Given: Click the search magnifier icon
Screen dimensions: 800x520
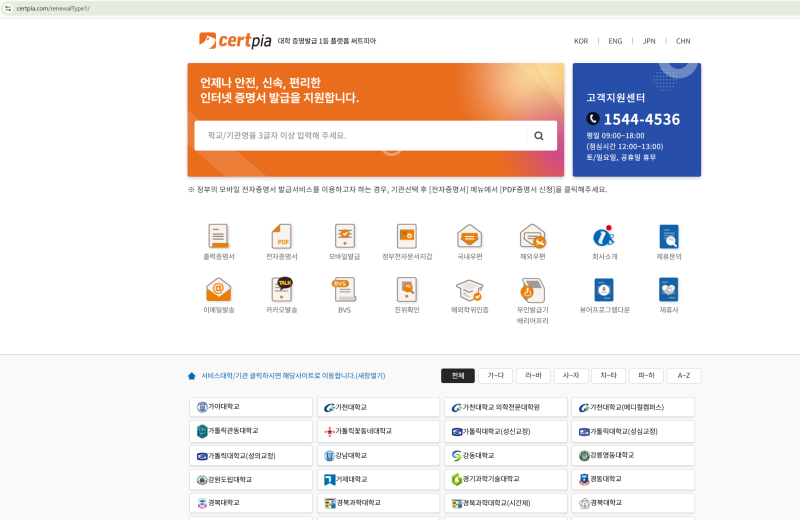Looking at the screenshot, I should (x=539, y=136).
